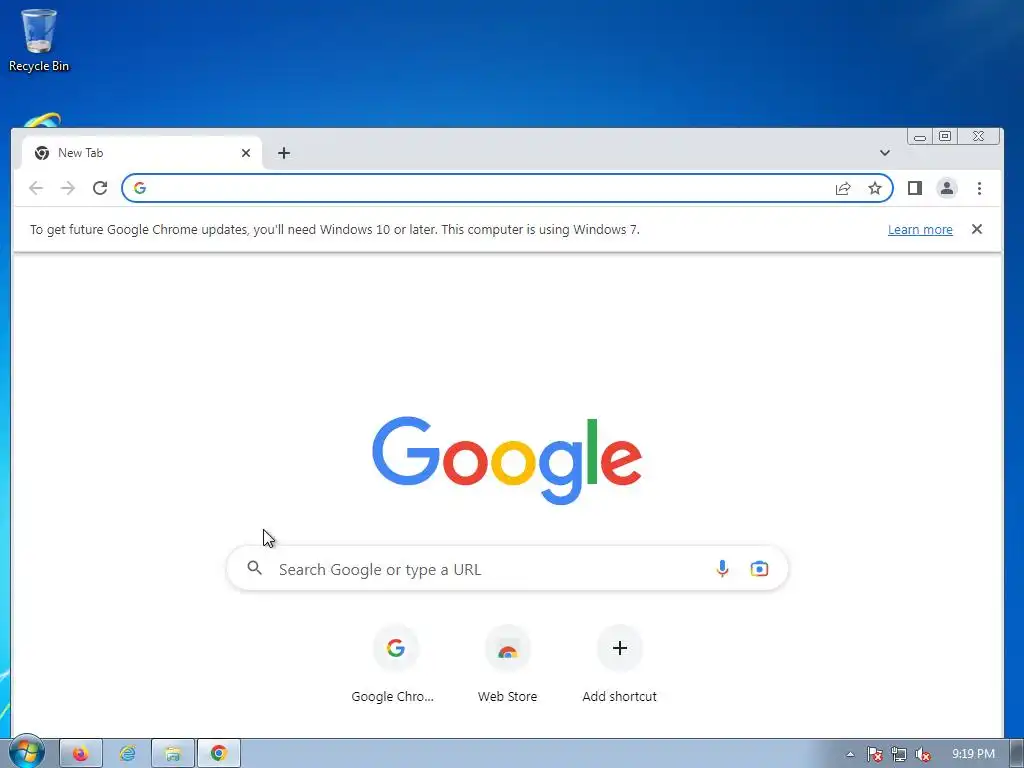The image size is (1024, 768).
Task: Open the profile avatar menu
Action: pos(946,188)
